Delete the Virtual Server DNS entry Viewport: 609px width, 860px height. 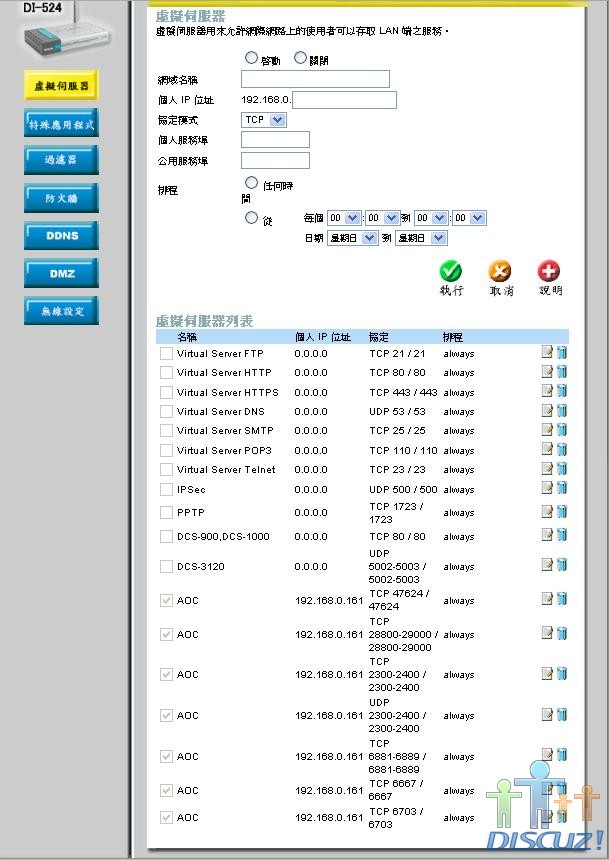point(562,410)
